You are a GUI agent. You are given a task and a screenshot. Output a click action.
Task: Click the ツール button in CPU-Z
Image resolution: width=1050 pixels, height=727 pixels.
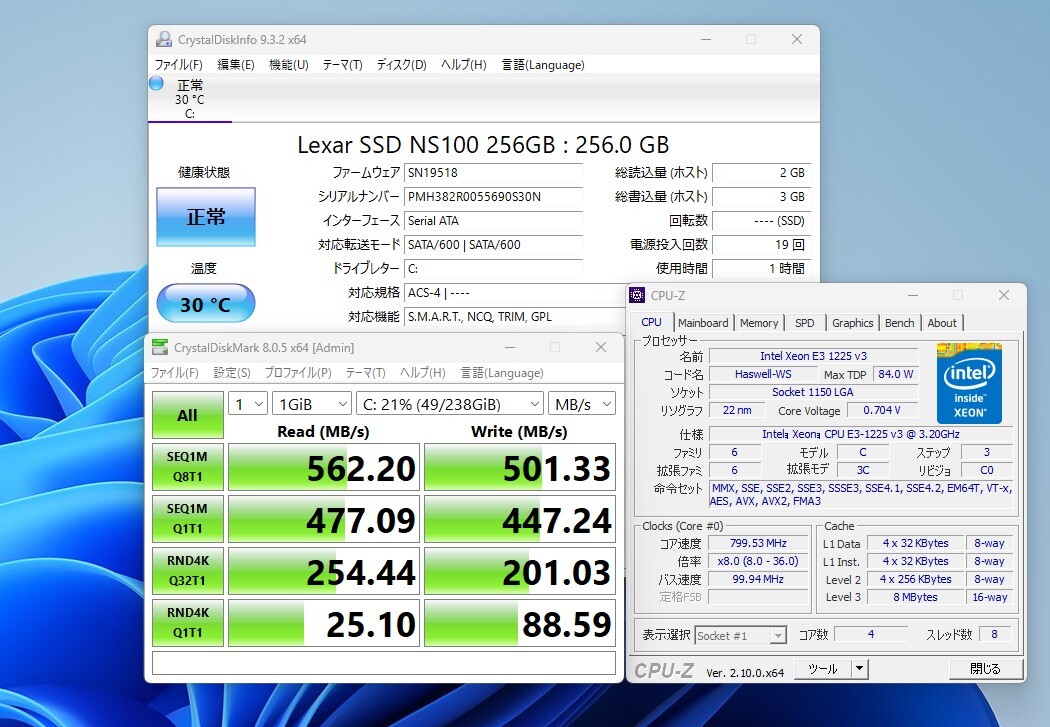click(822, 669)
